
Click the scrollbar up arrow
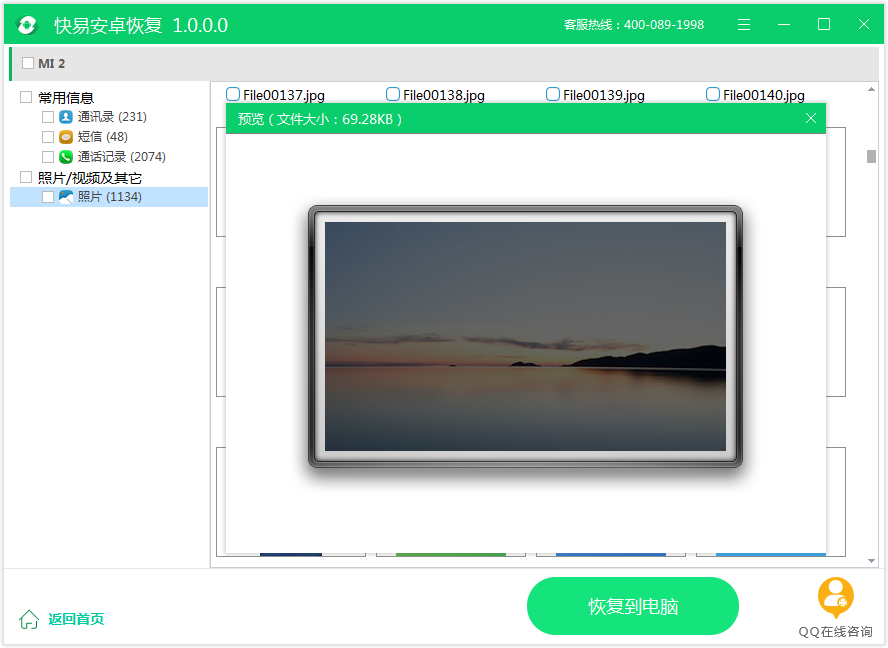pyautogui.click(x=871, y=89)
